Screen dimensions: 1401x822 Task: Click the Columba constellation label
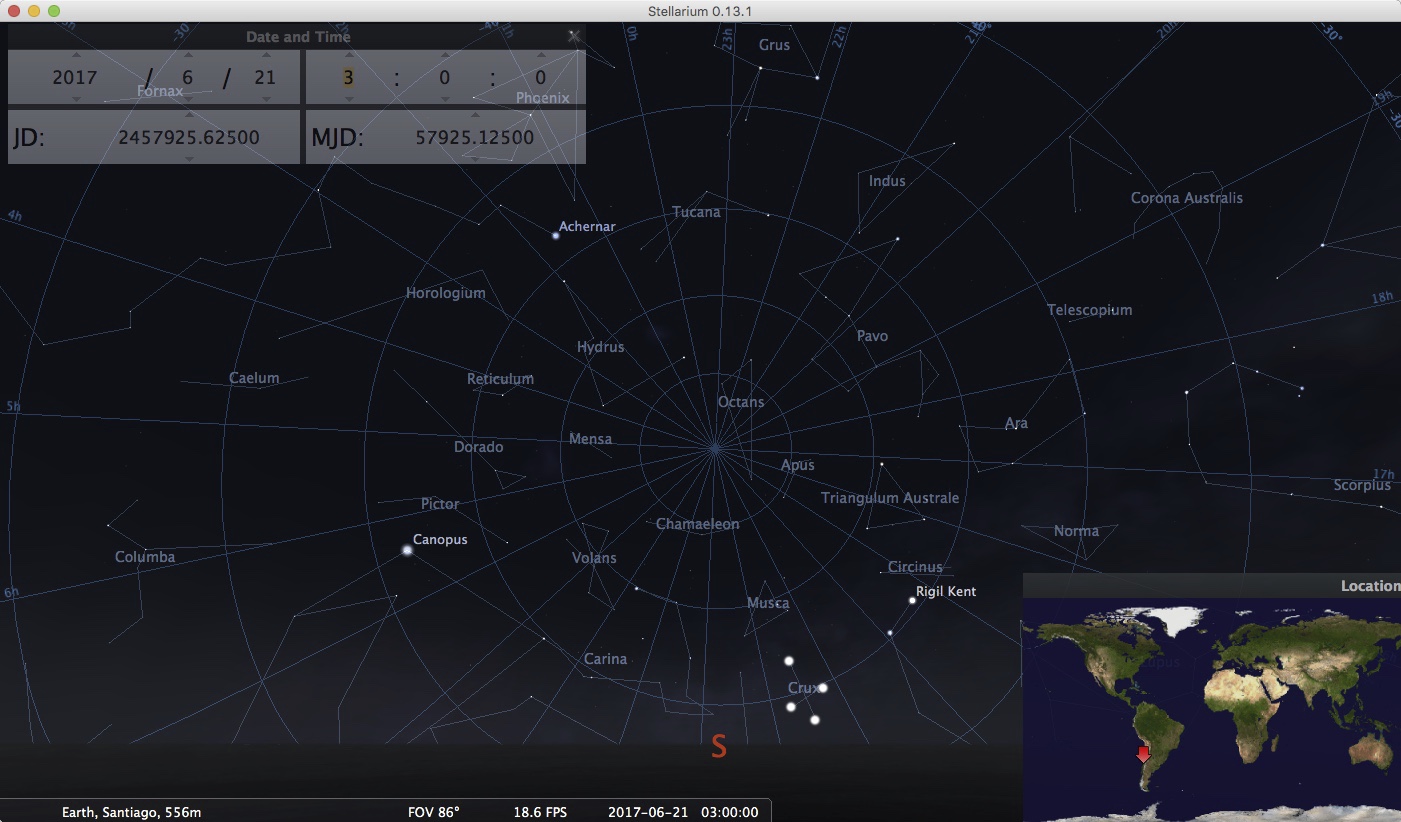pos(145,557)
